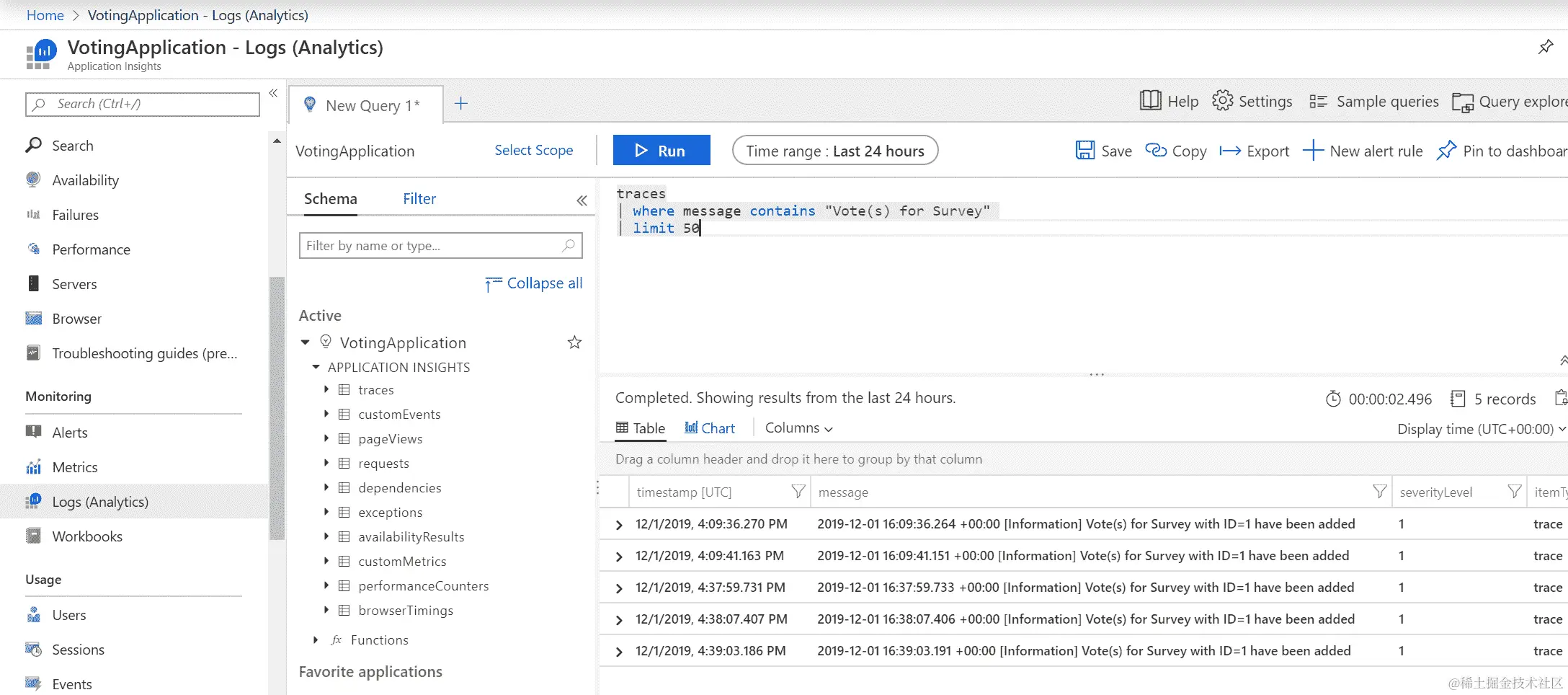Focus the Filter by name or type field
This screenshot has width=1568, height=695.
point(440,245)
